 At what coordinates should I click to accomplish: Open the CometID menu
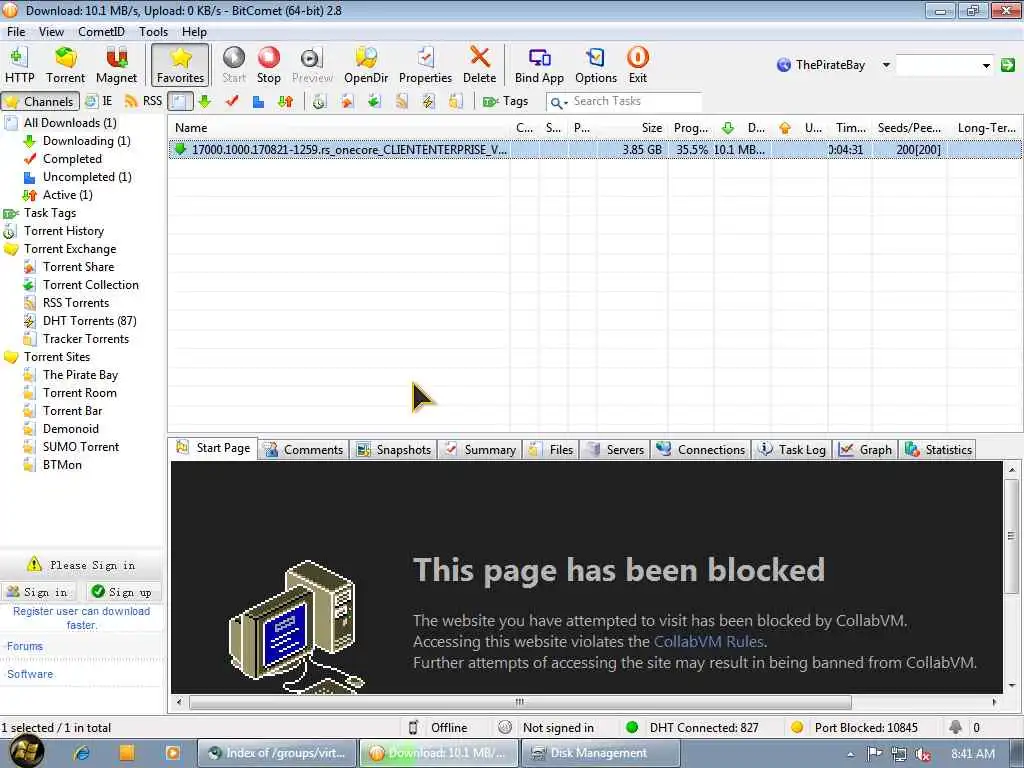(x=101, y=31)
